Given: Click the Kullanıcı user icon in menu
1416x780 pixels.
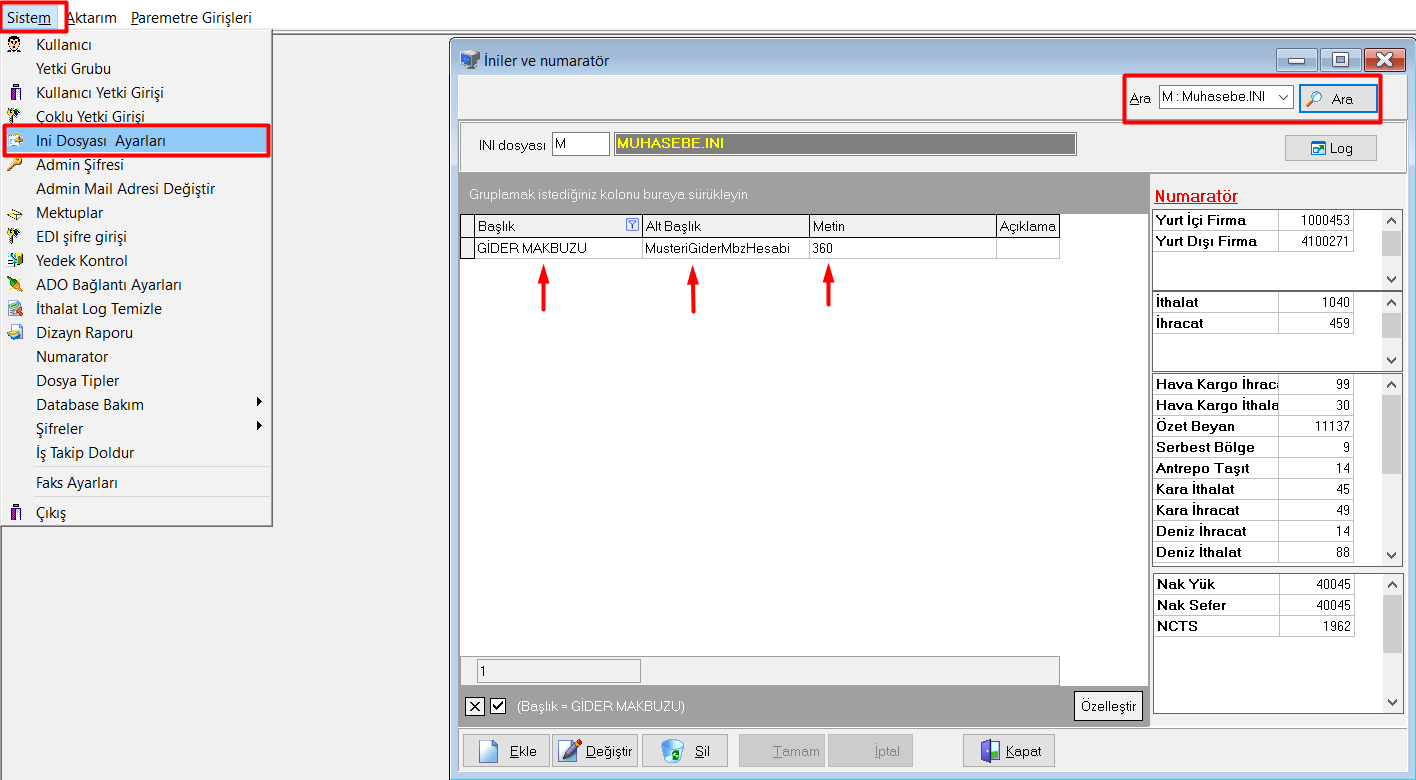Looking at the screenshot, I should coord(14,44).
